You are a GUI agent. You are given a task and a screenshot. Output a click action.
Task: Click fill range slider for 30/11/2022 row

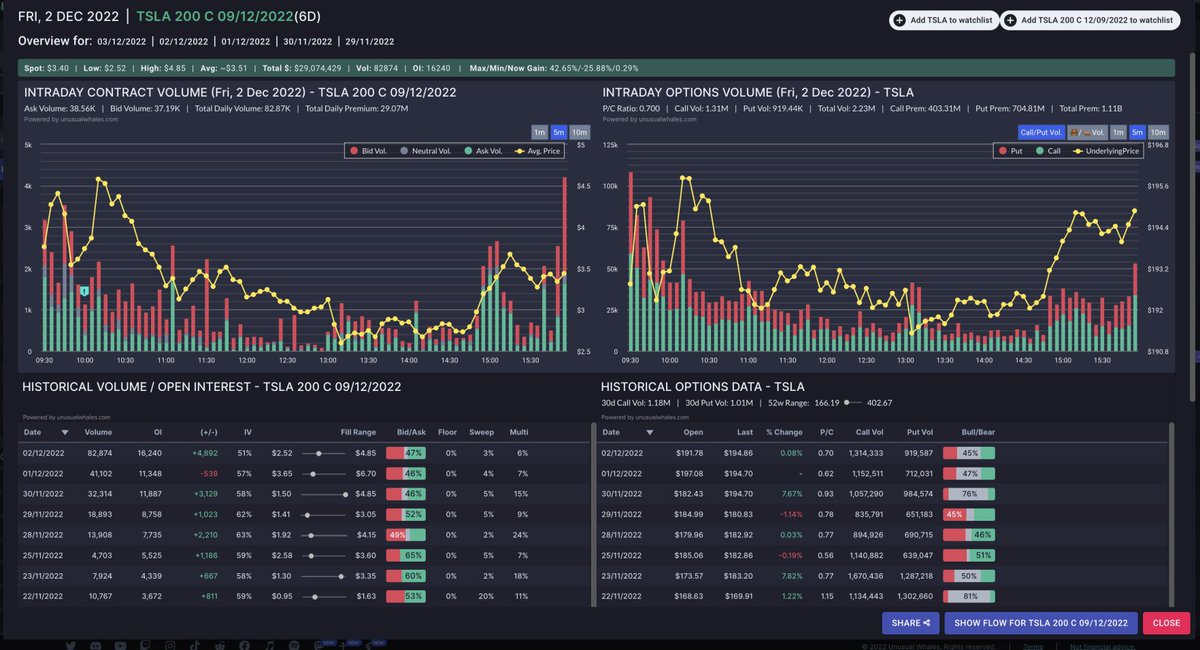[324, 494]
